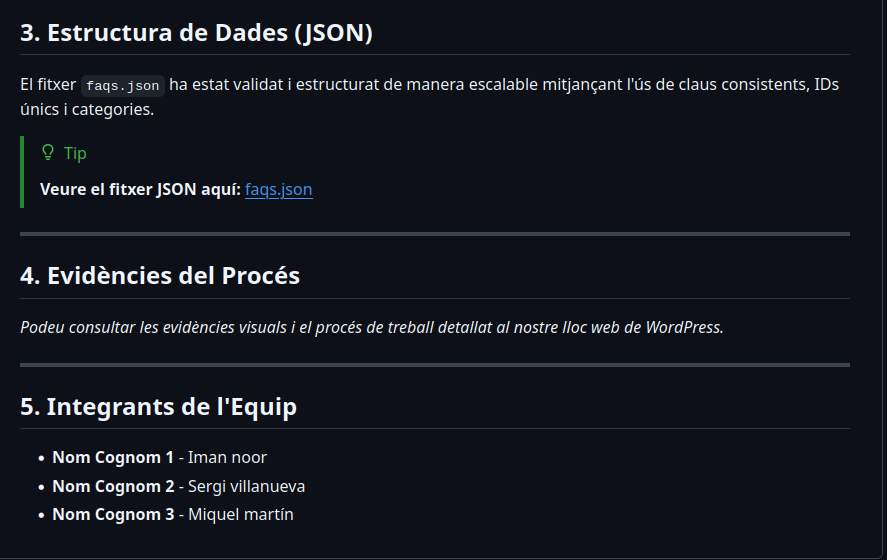Click the inline code faqs.json
This screenshot has height=560, width=887.
123,86
